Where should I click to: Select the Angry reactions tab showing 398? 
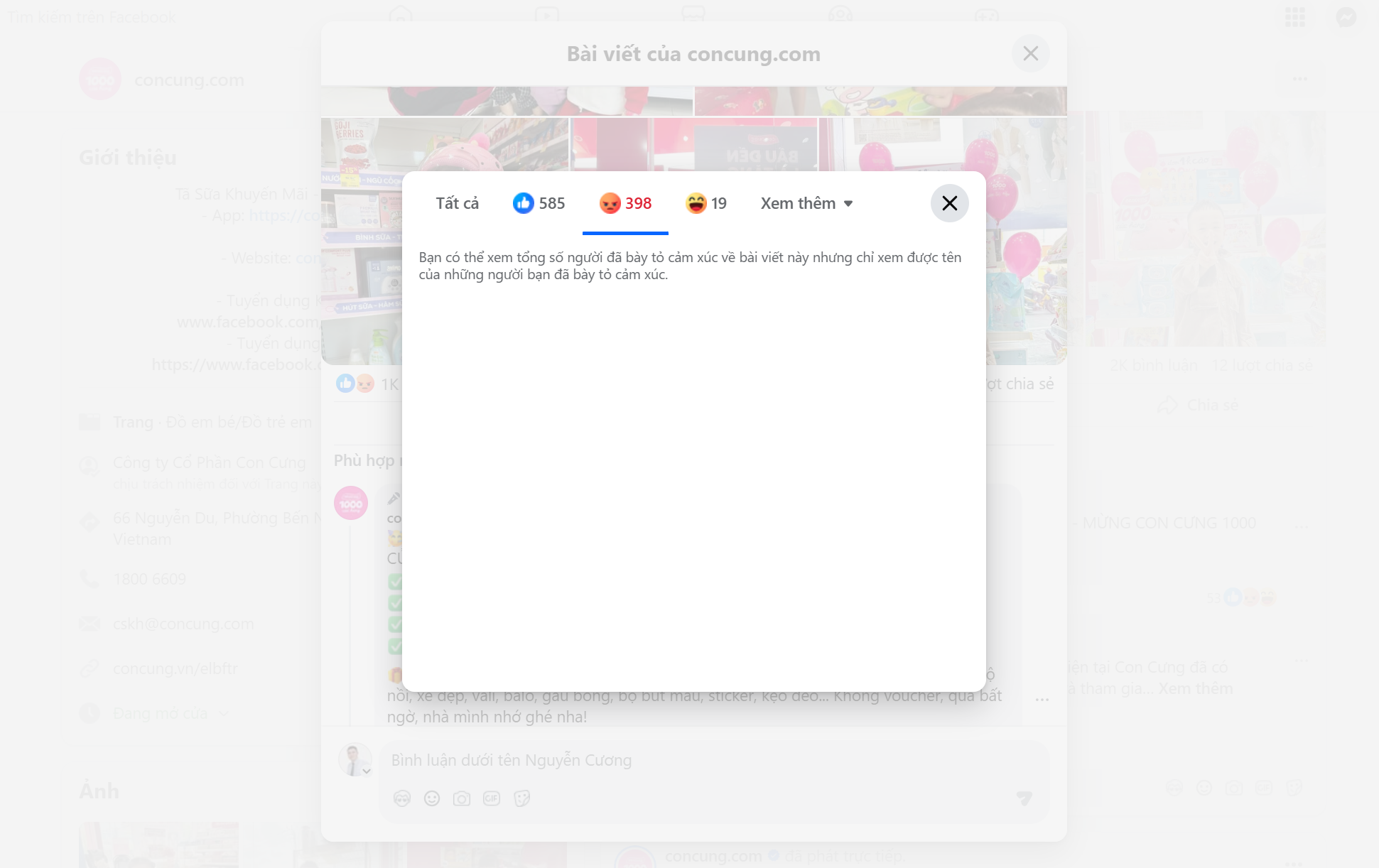(625, 203)
